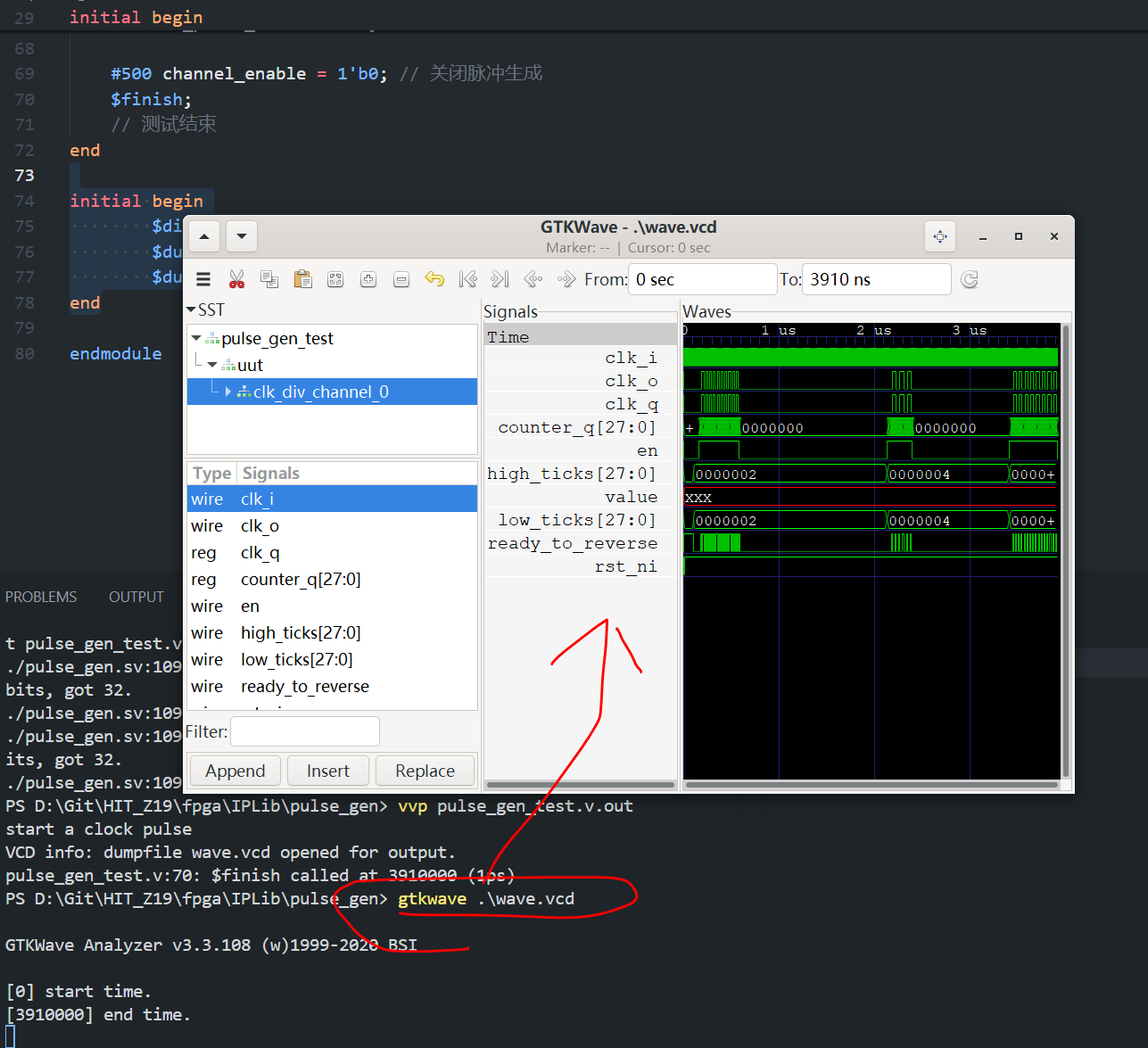Click the header up-arrow button in GTKWave
Image resolution: width=1148 pixels, height=1048 pixels.
[x=204, y=236]
